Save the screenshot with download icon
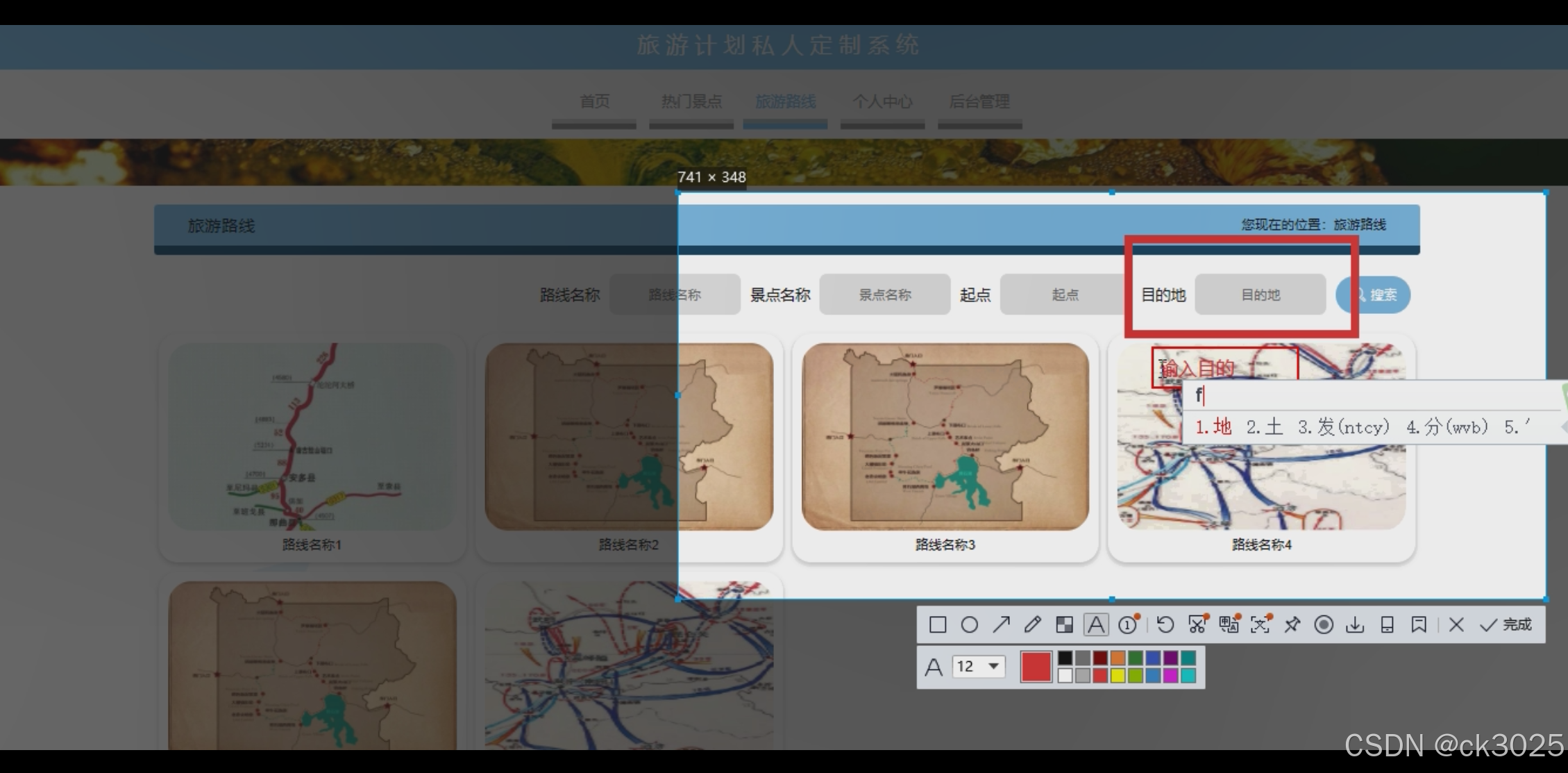 tap(1355, 625)
